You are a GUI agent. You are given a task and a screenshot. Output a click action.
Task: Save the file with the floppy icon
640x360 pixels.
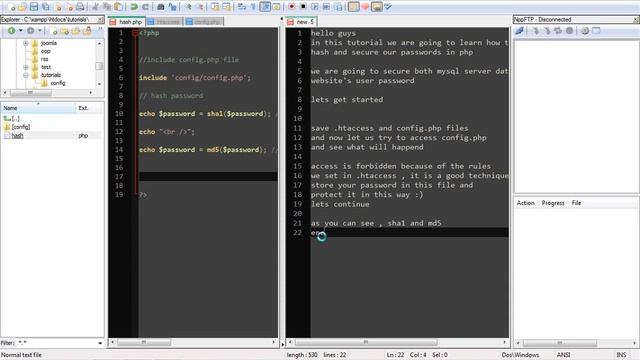click(x=34, y=7)
